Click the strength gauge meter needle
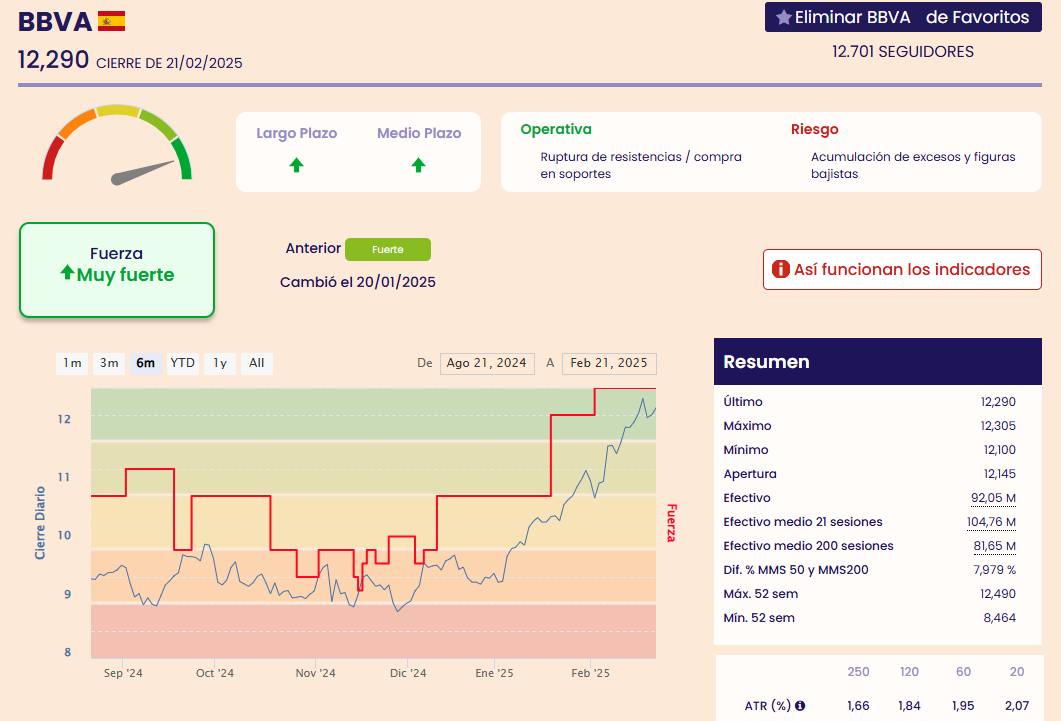This screenshot has height=721, width=1061. [x=142, y=172]
